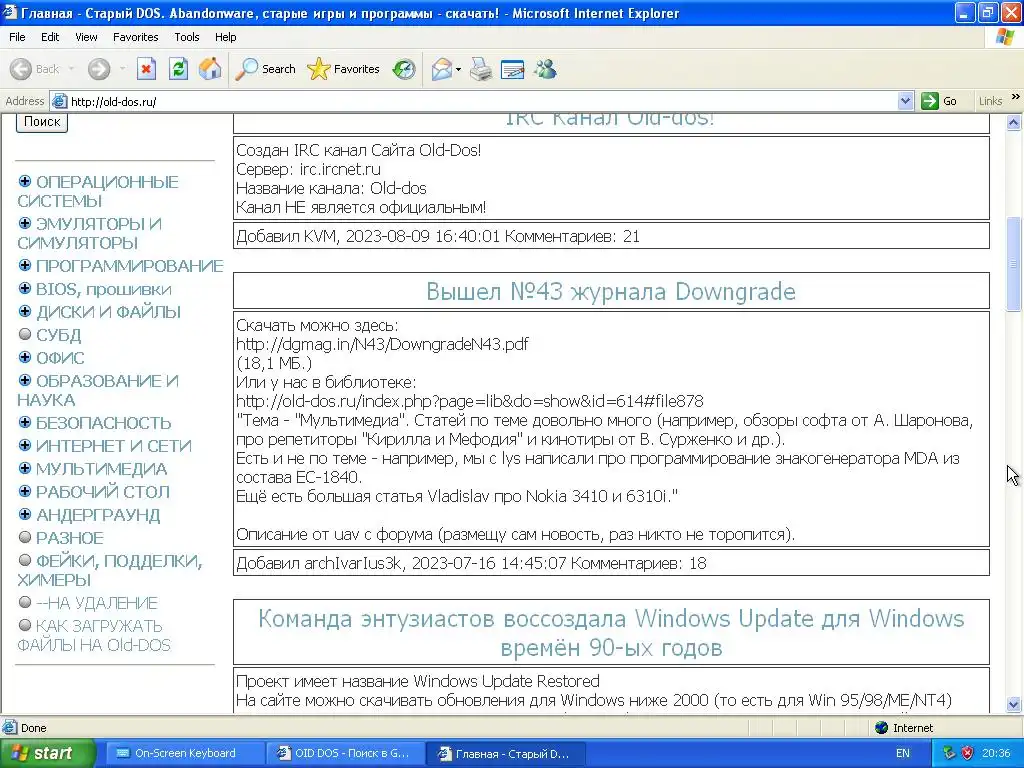Viewport: 1024px width, 768px height.
Task: Stop page loading with red X icon
Action: tap(146, 69)
